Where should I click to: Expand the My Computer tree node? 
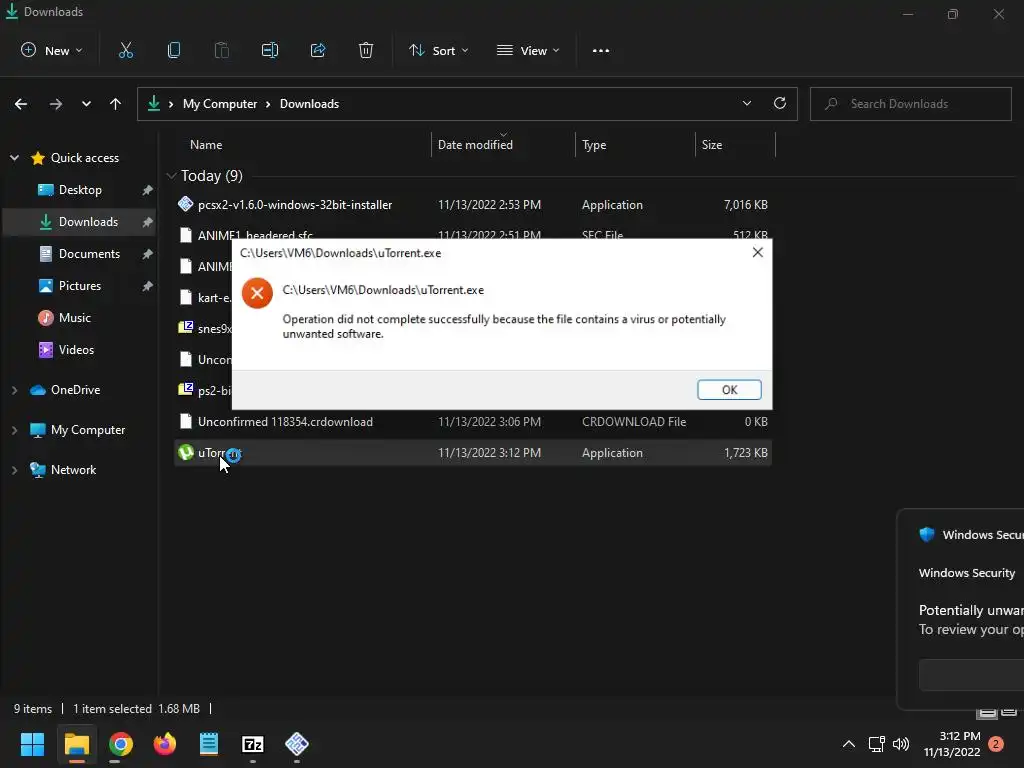(x=14, y=430)
